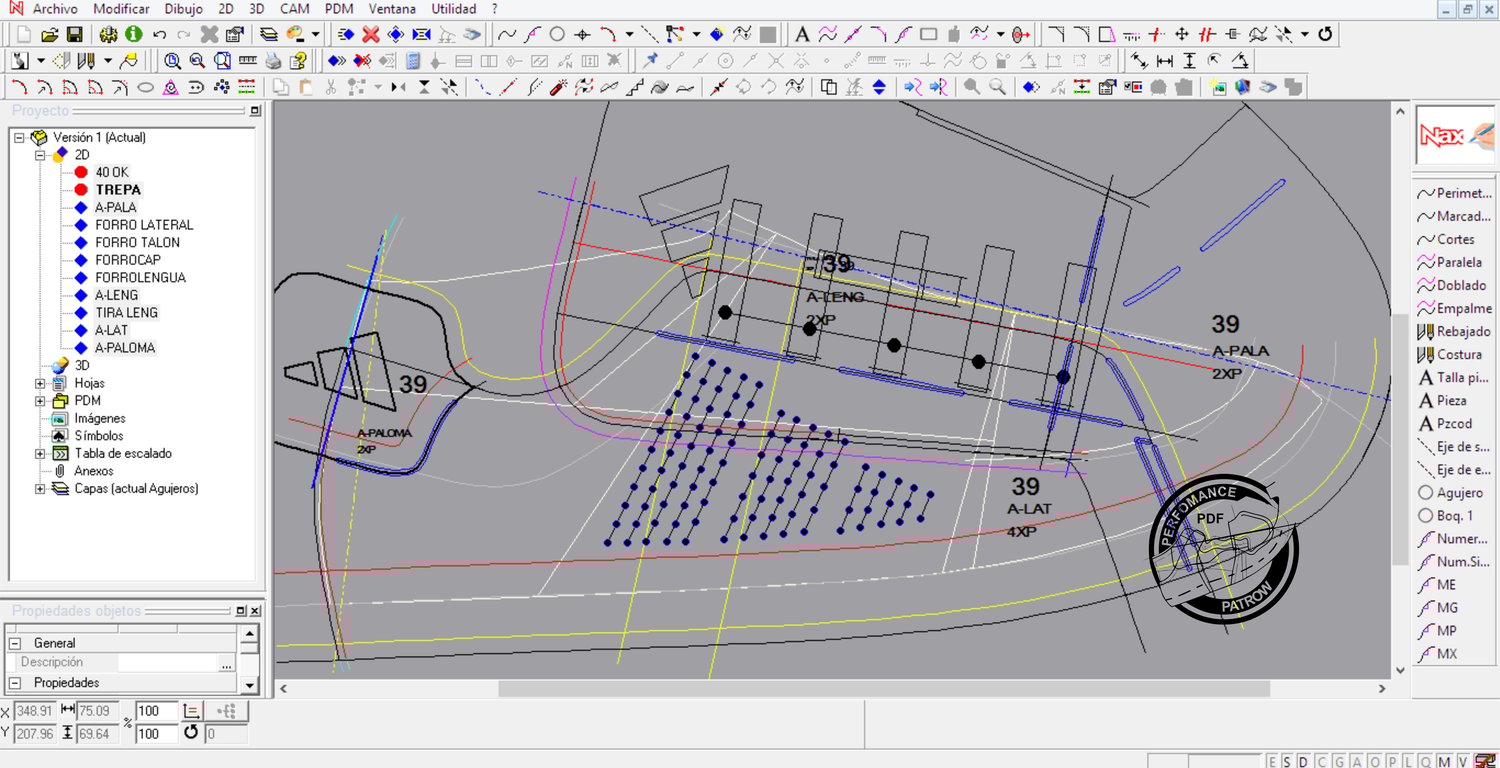
Task: Select the circle drawing tool
Action: 557,34
